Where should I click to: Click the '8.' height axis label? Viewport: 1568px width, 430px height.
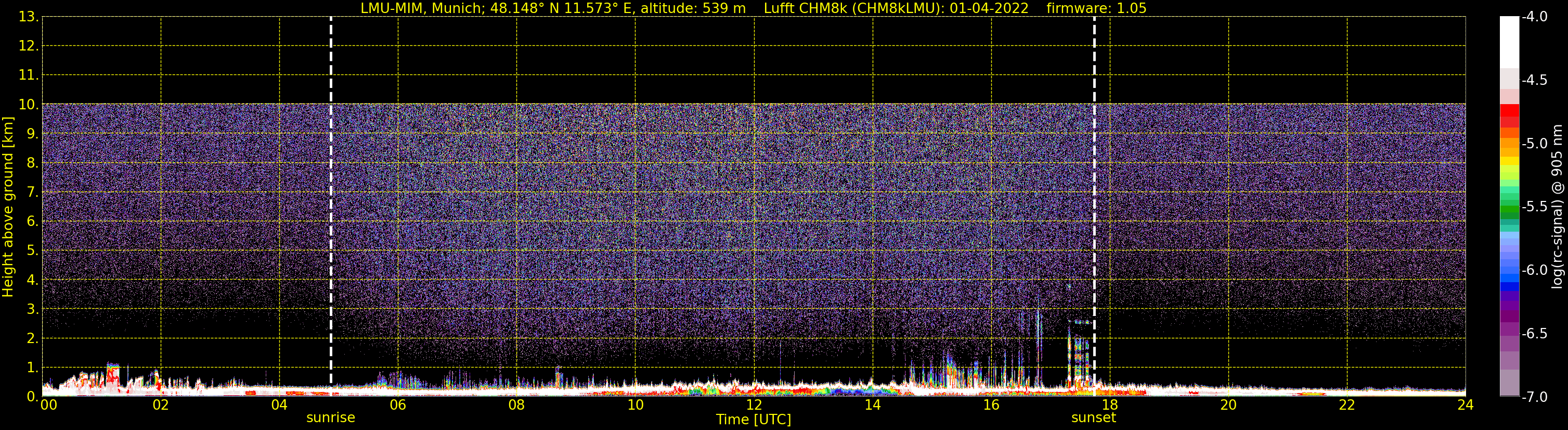click(32, 162)
